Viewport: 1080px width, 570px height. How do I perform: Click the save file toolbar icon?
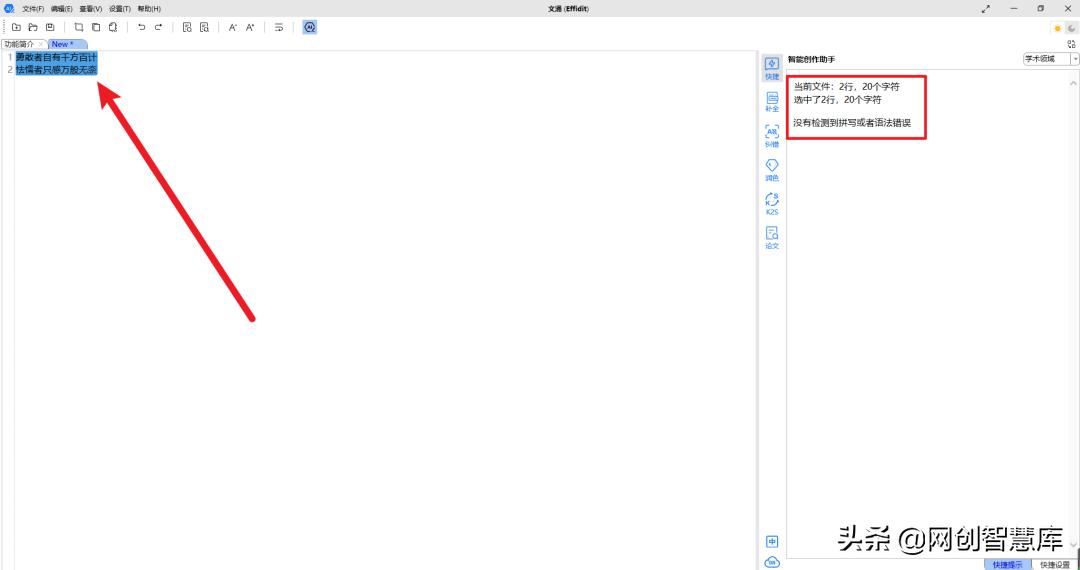[50, 28]
